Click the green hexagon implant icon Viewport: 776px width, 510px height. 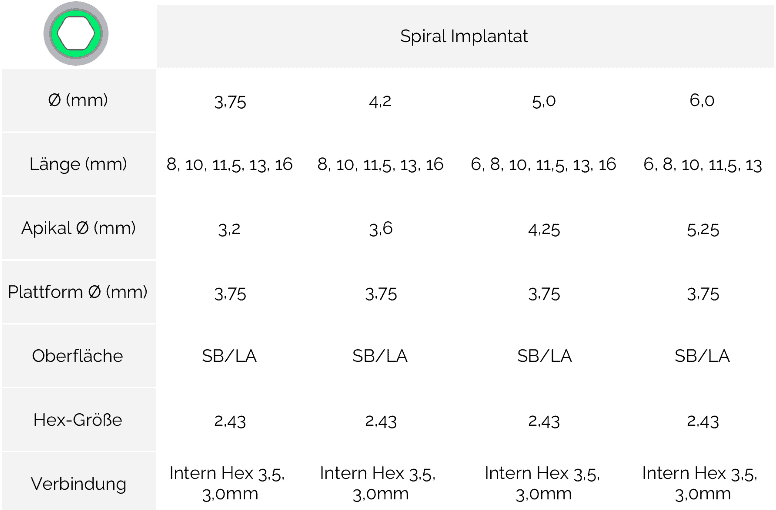pos(76,34)
